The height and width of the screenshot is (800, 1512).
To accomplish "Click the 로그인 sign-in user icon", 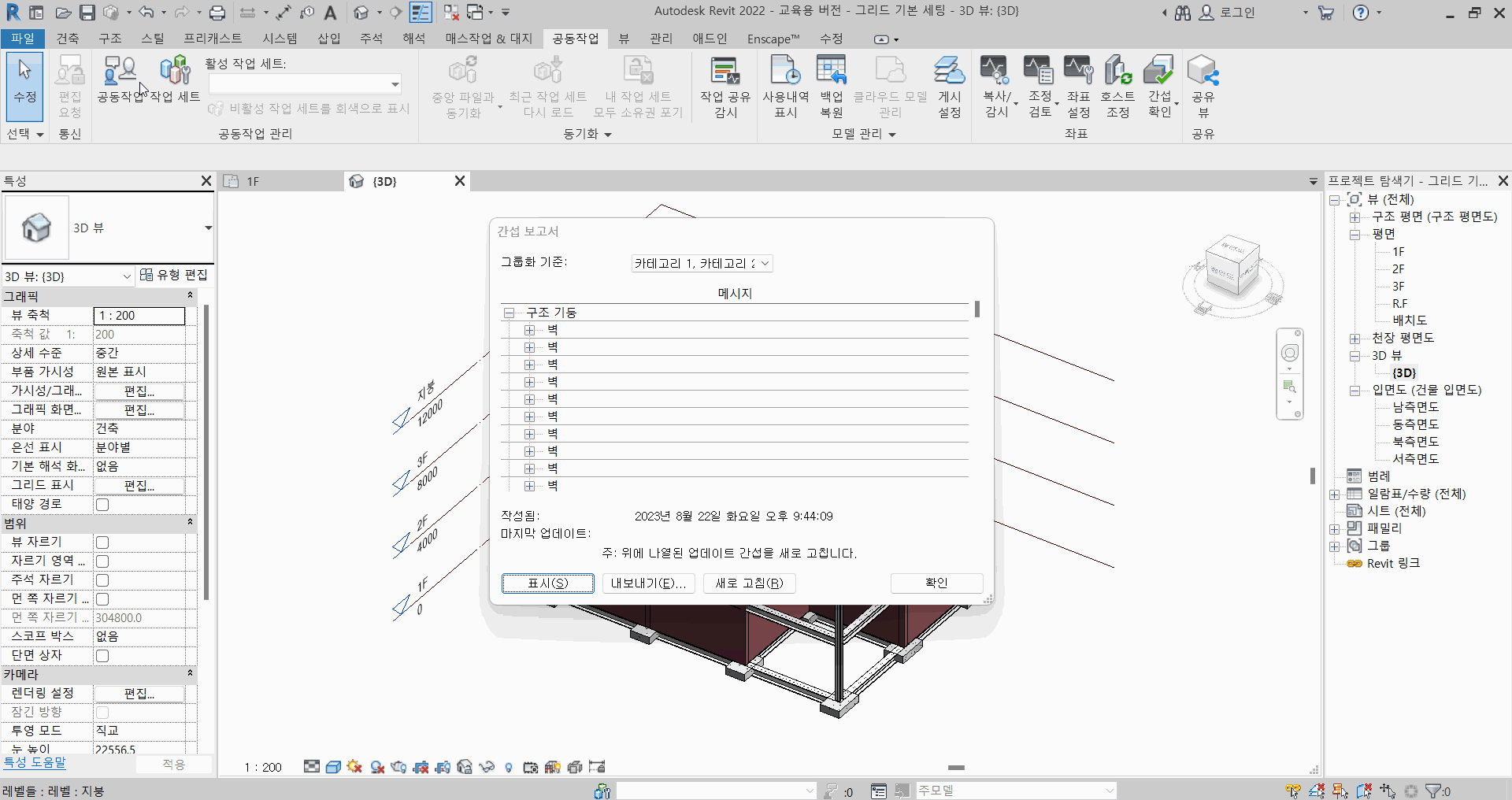I will pos(1206,13).
